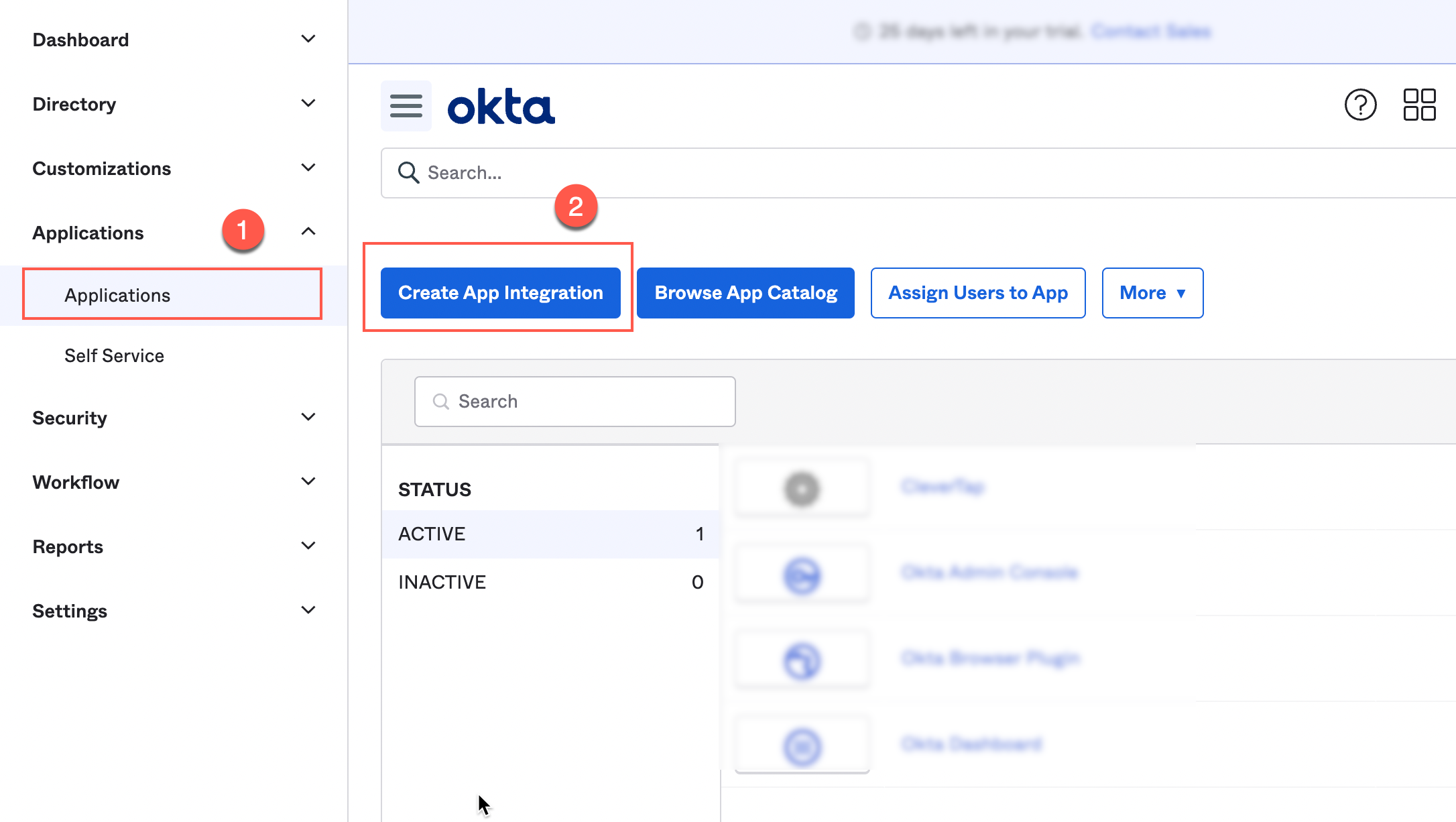The width and height of the screenshot is (1456, 822).
Task: Open the More dropdown button
Action: (x=1152, y=293)
